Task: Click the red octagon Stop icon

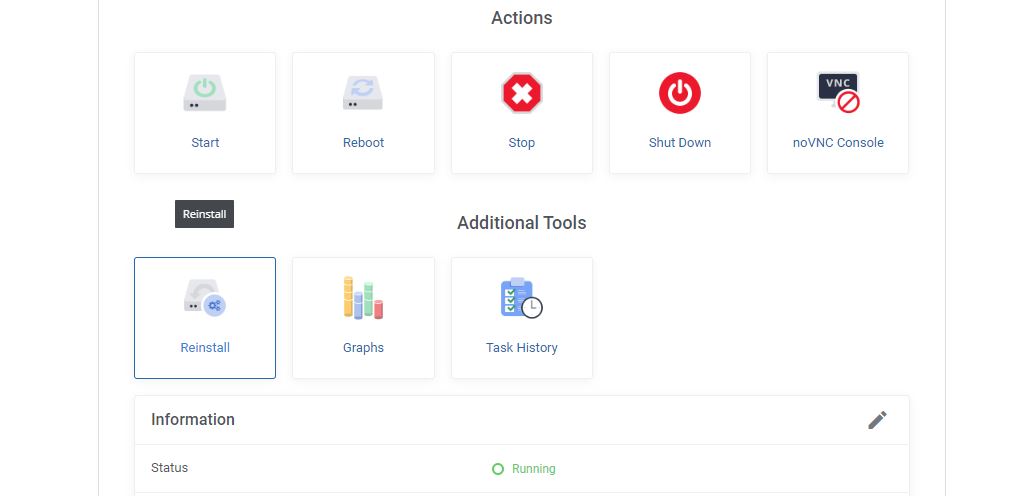Action: pos(522,93)
